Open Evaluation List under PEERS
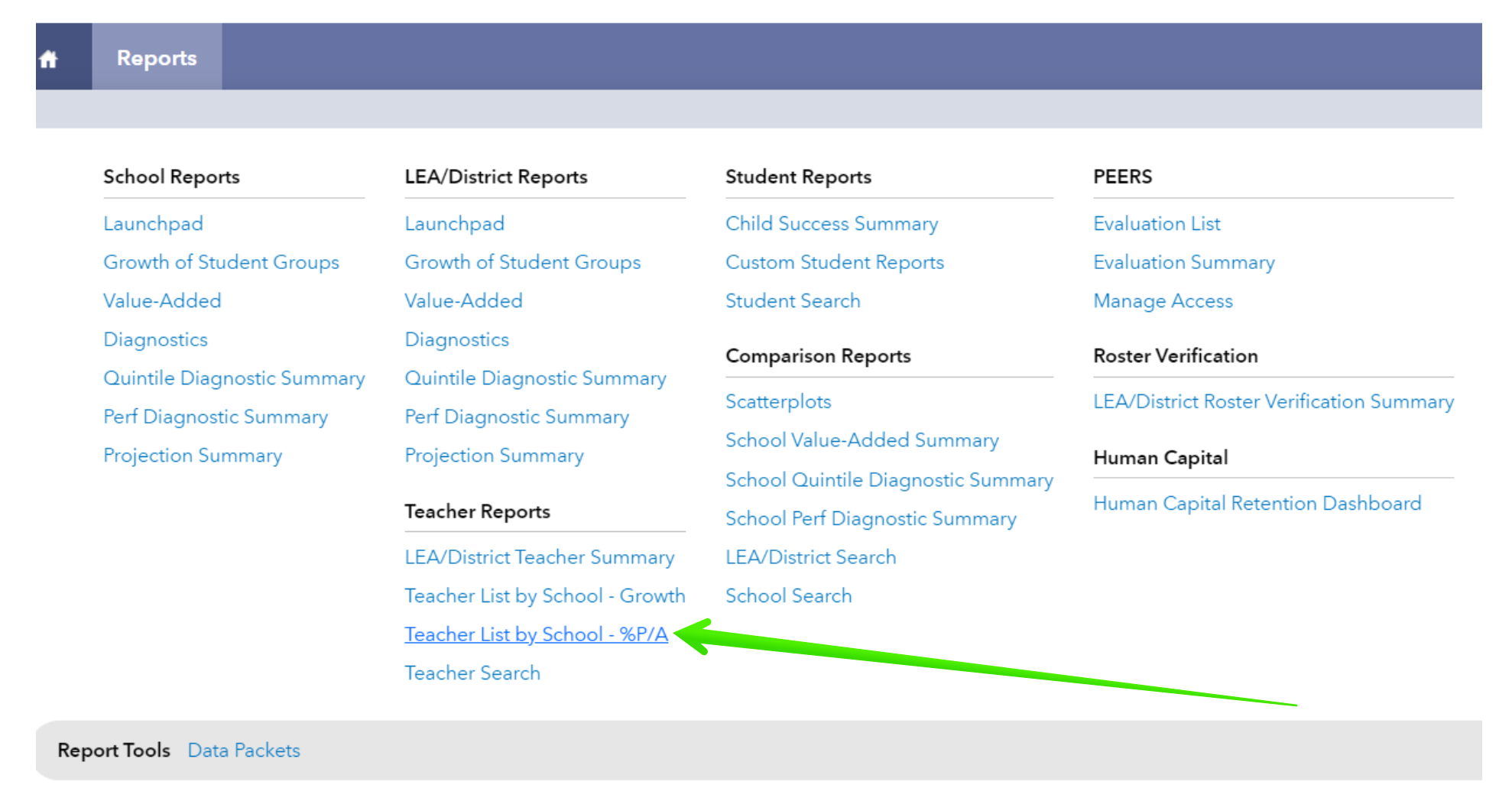The height and width of the screenshot is (801, 1512). pyautogui.click(x=1157, y=224)
